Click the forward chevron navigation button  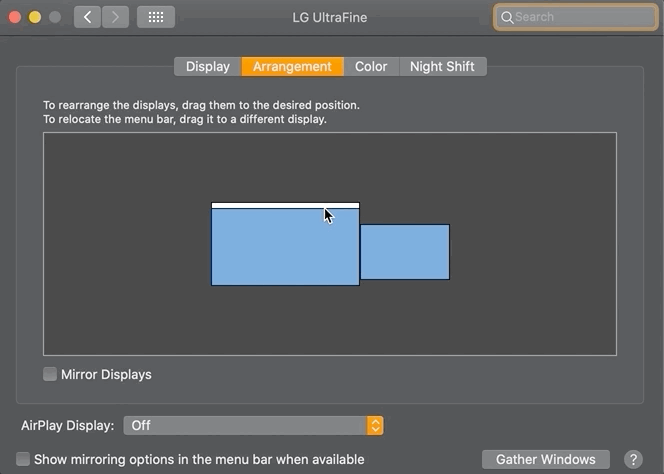(x=115, y=17)
